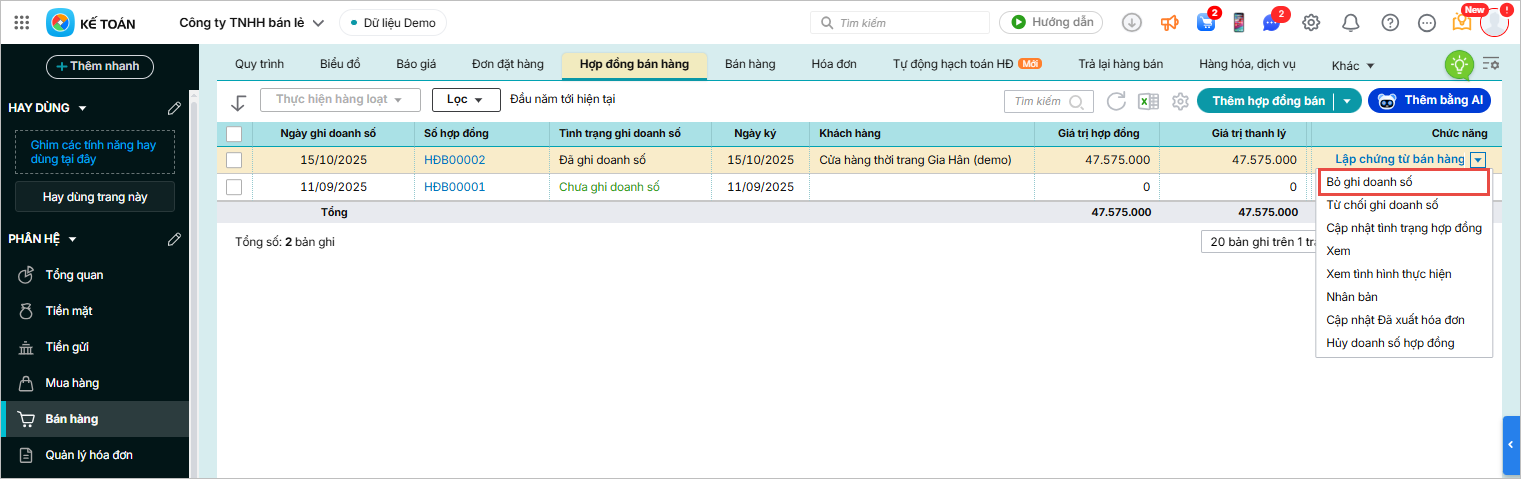Tick checkbox for contract HĐB00002 row
Screen dimensions: 1521x479
[x=234, y=160]
